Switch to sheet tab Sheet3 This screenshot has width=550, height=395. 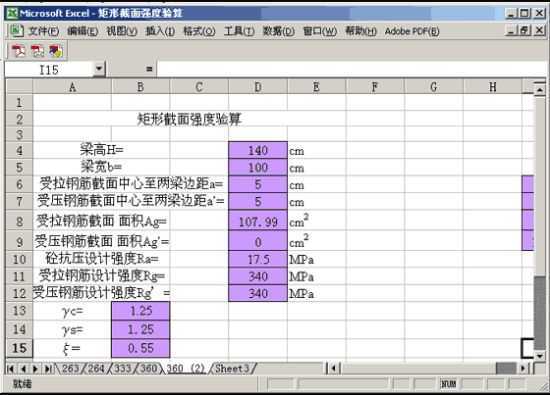(x=232, y=369)
